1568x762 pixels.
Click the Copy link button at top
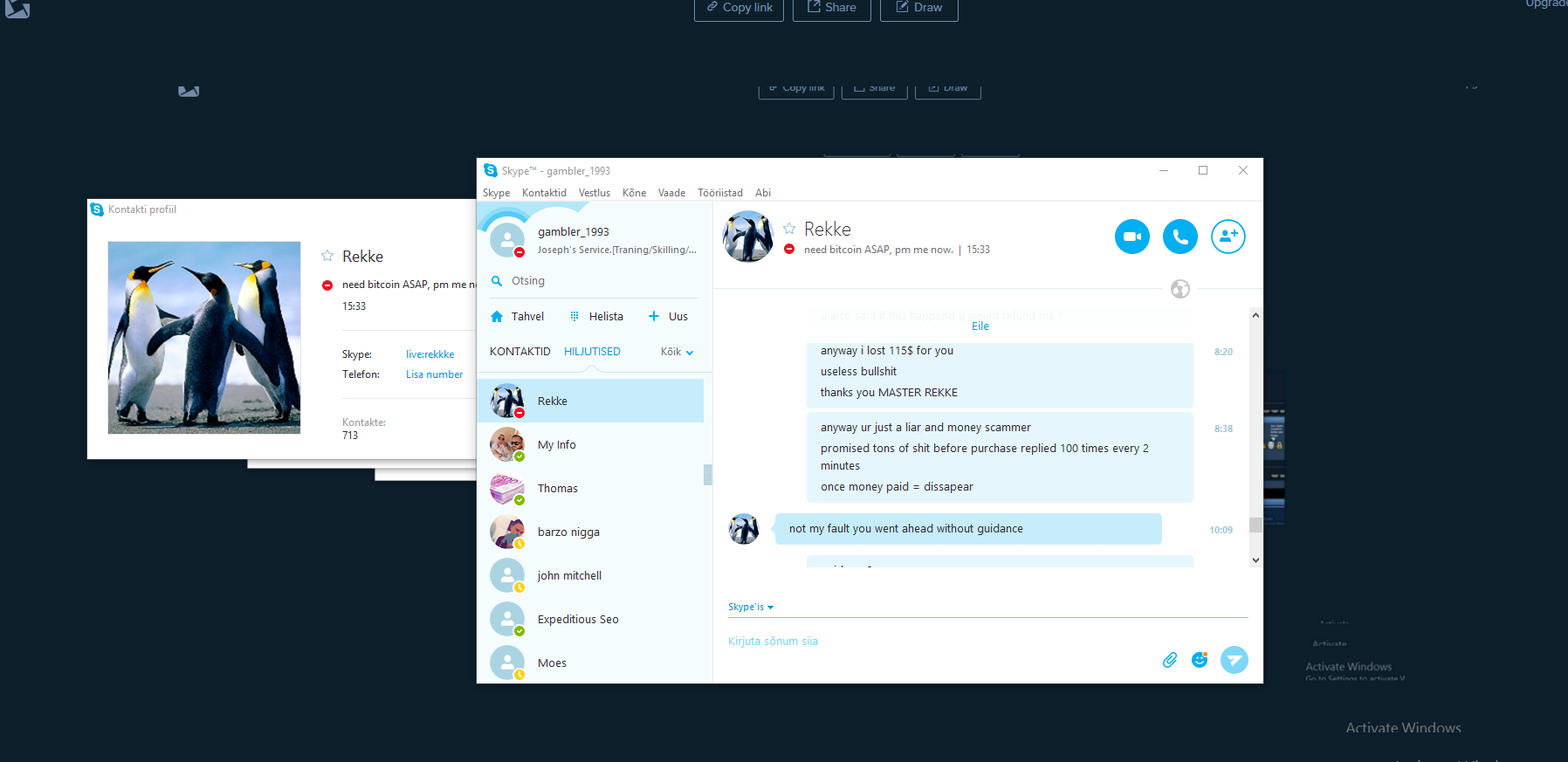click(x=739, y=8)
